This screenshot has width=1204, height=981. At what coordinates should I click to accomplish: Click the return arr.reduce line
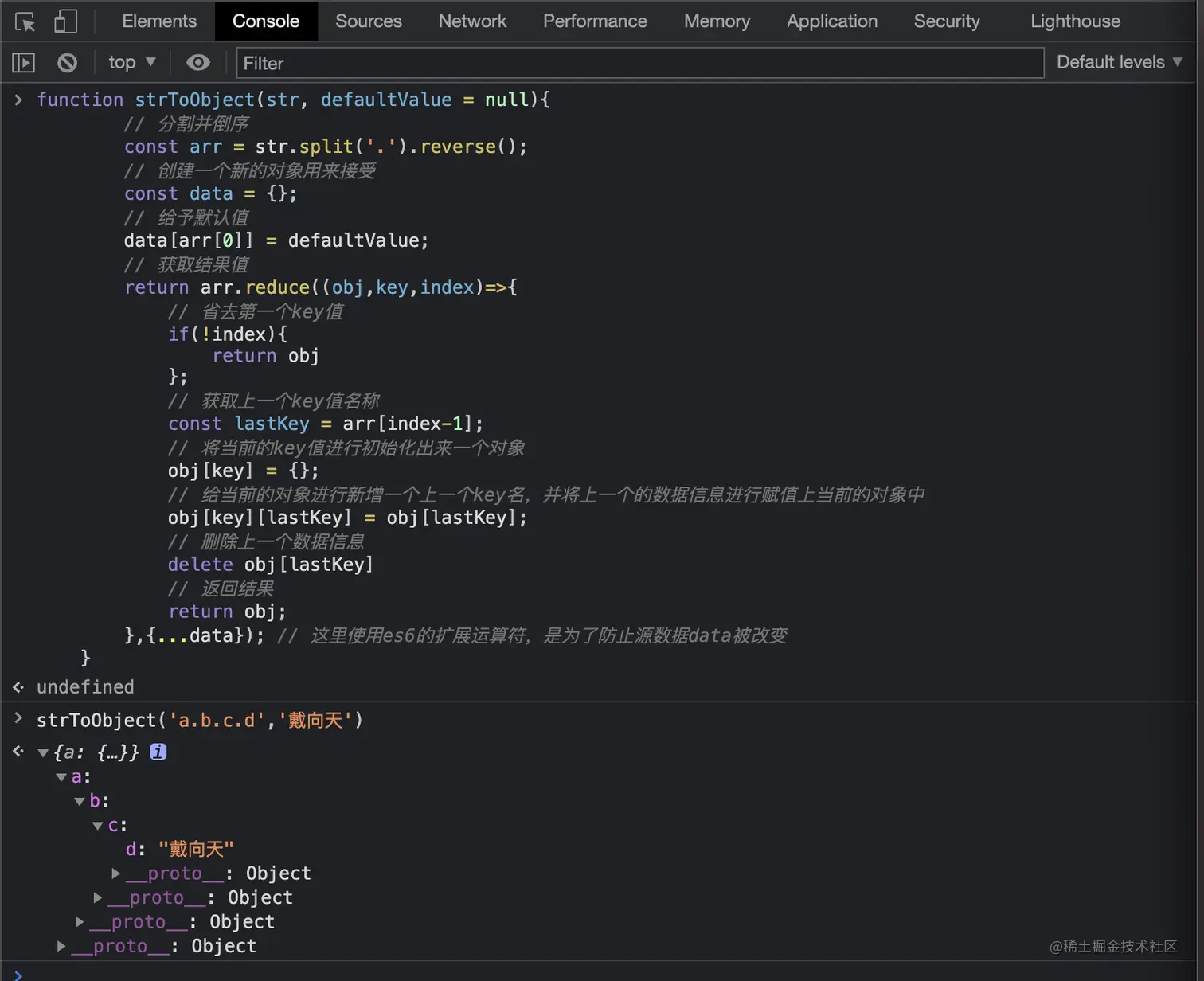[321, 287]
